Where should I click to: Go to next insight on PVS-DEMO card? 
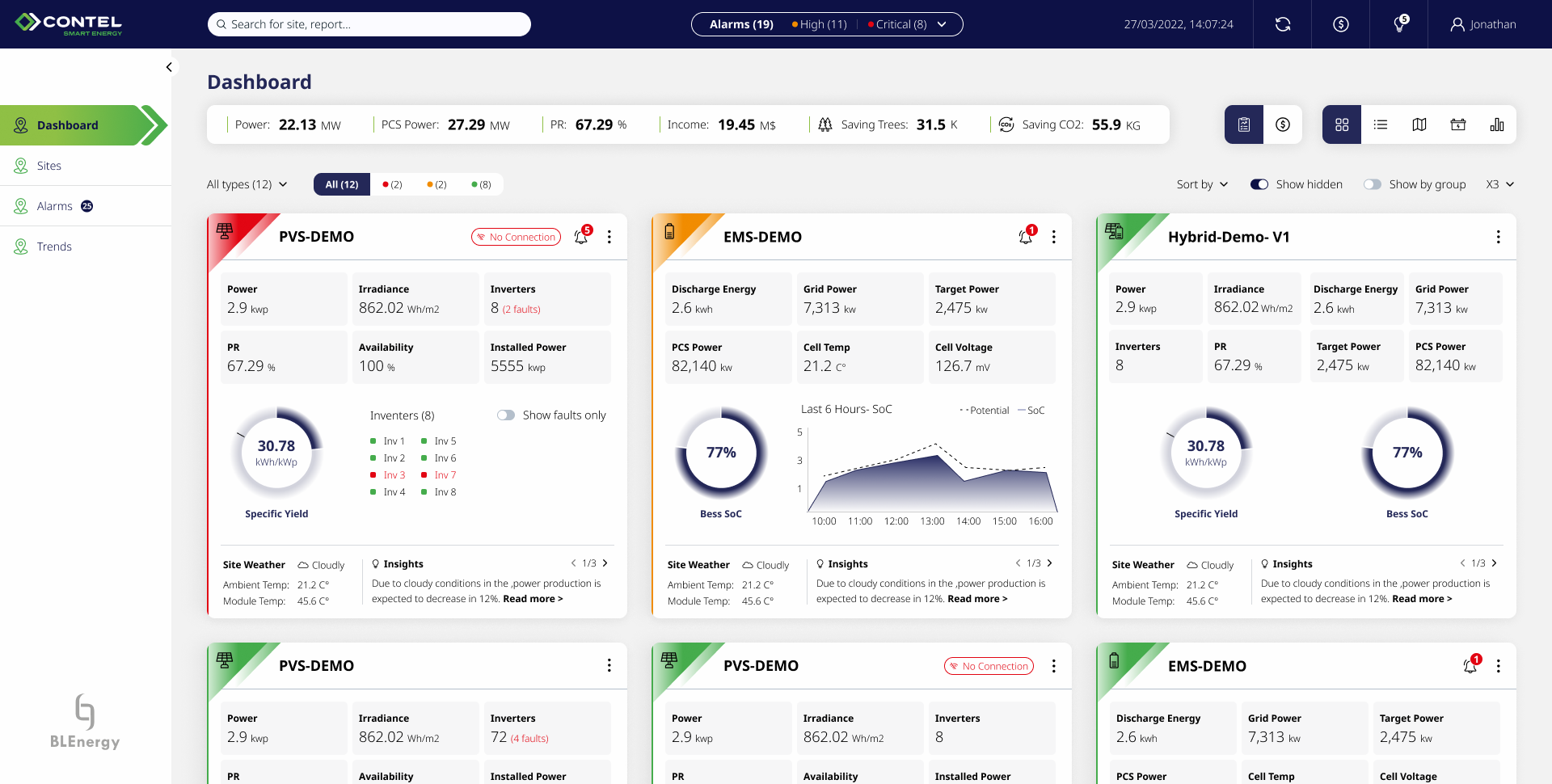605,563
